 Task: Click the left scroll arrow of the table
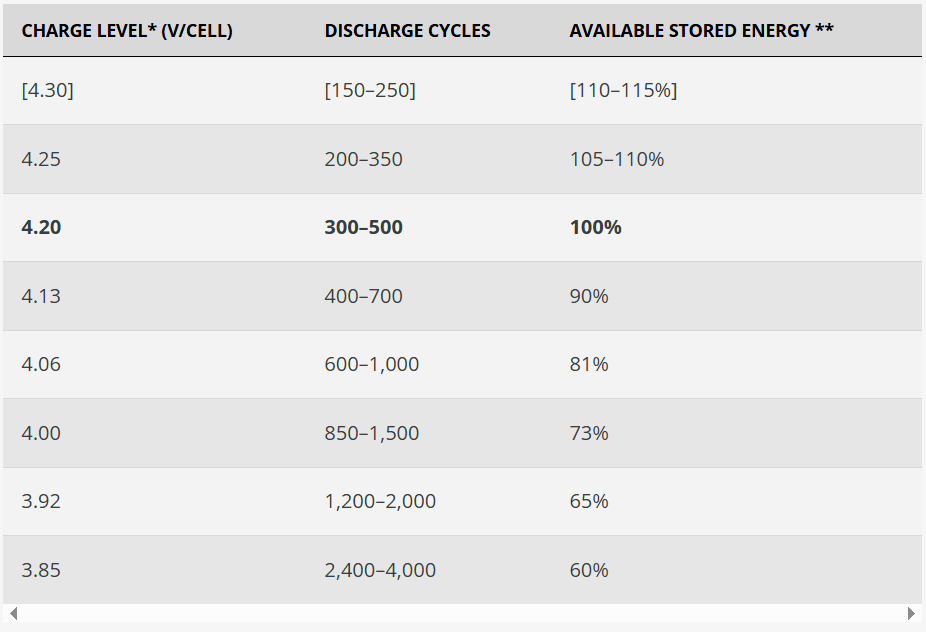[13, 613]
